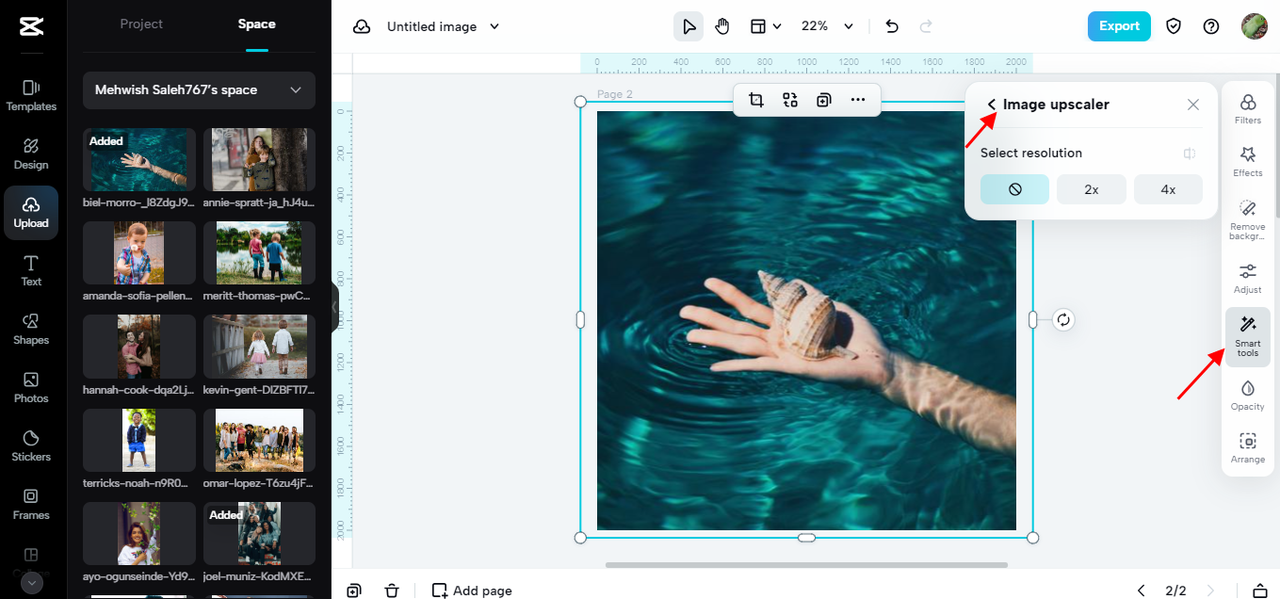Screen dimensions: 1280x599
Task: Undo the last action
Action: click(892, 27)
